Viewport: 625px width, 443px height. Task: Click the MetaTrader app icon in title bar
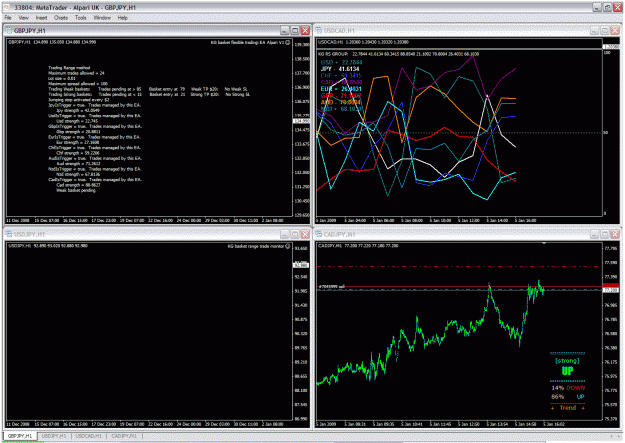pyautogui.click(x=7, y=7)
